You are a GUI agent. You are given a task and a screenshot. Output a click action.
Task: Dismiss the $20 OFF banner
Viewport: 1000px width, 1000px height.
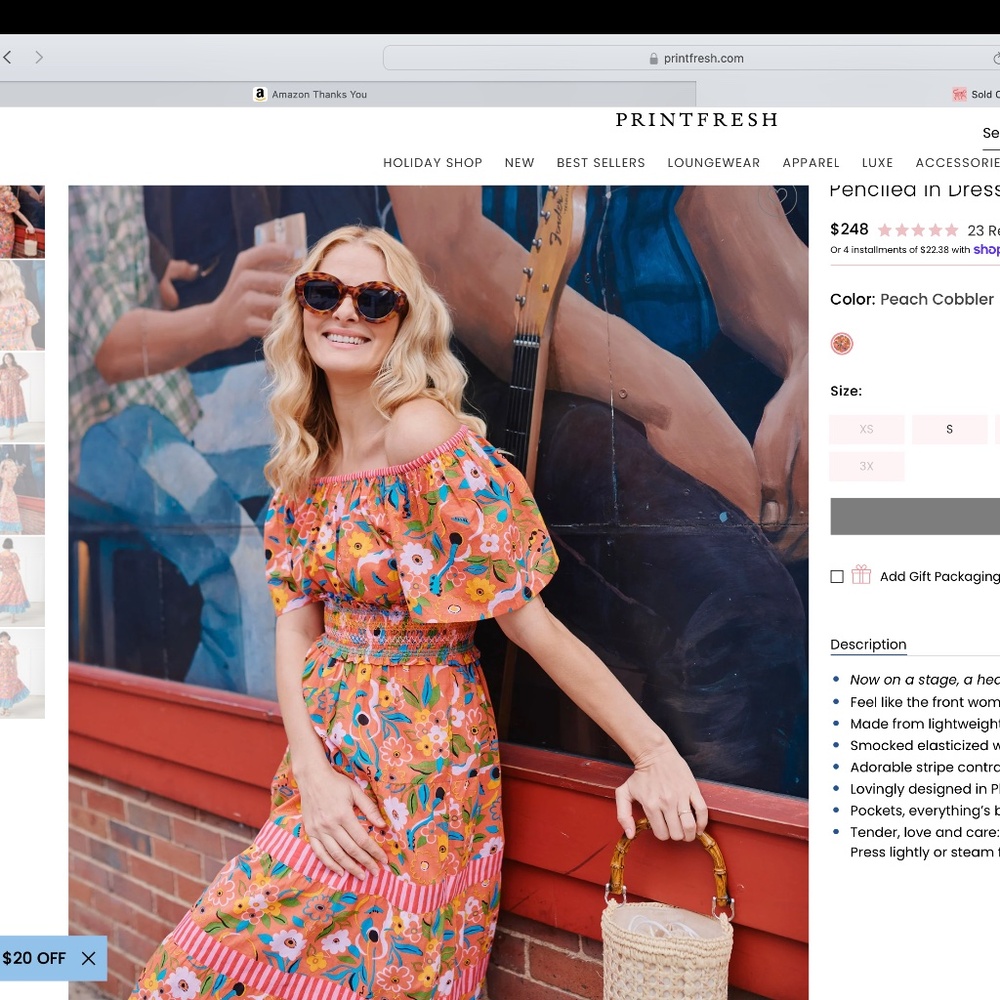[x=88, y=958]
